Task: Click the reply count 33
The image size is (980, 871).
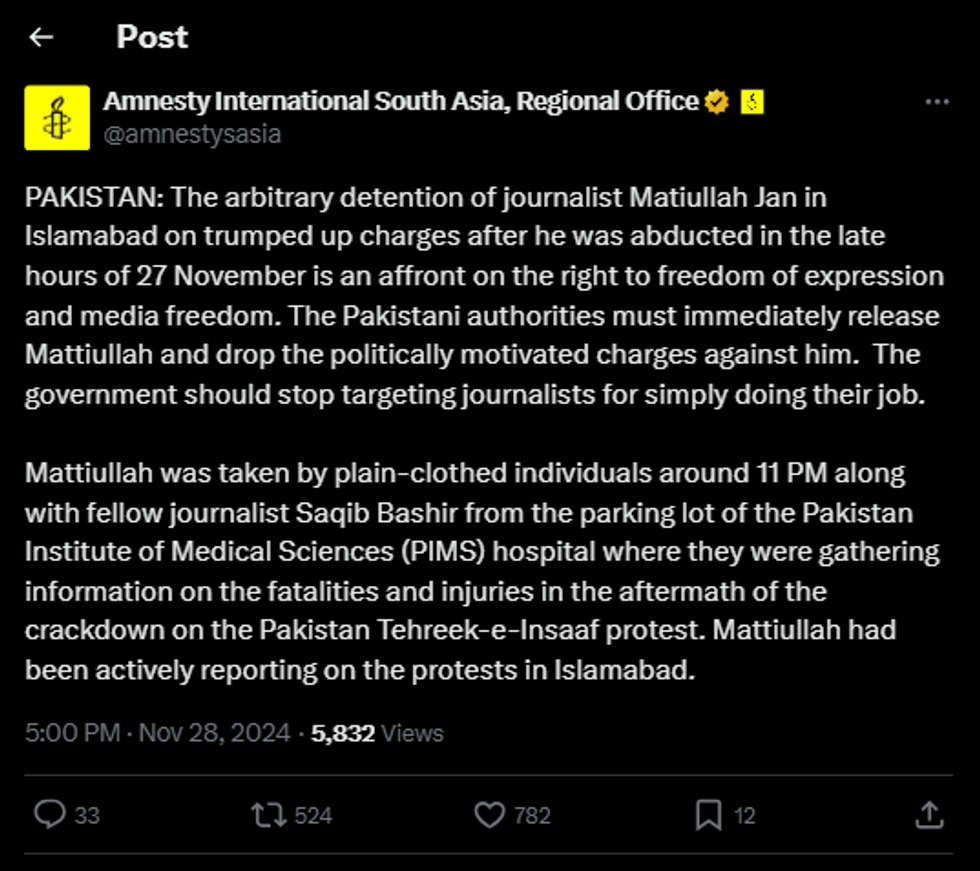Action: (87, 816)
